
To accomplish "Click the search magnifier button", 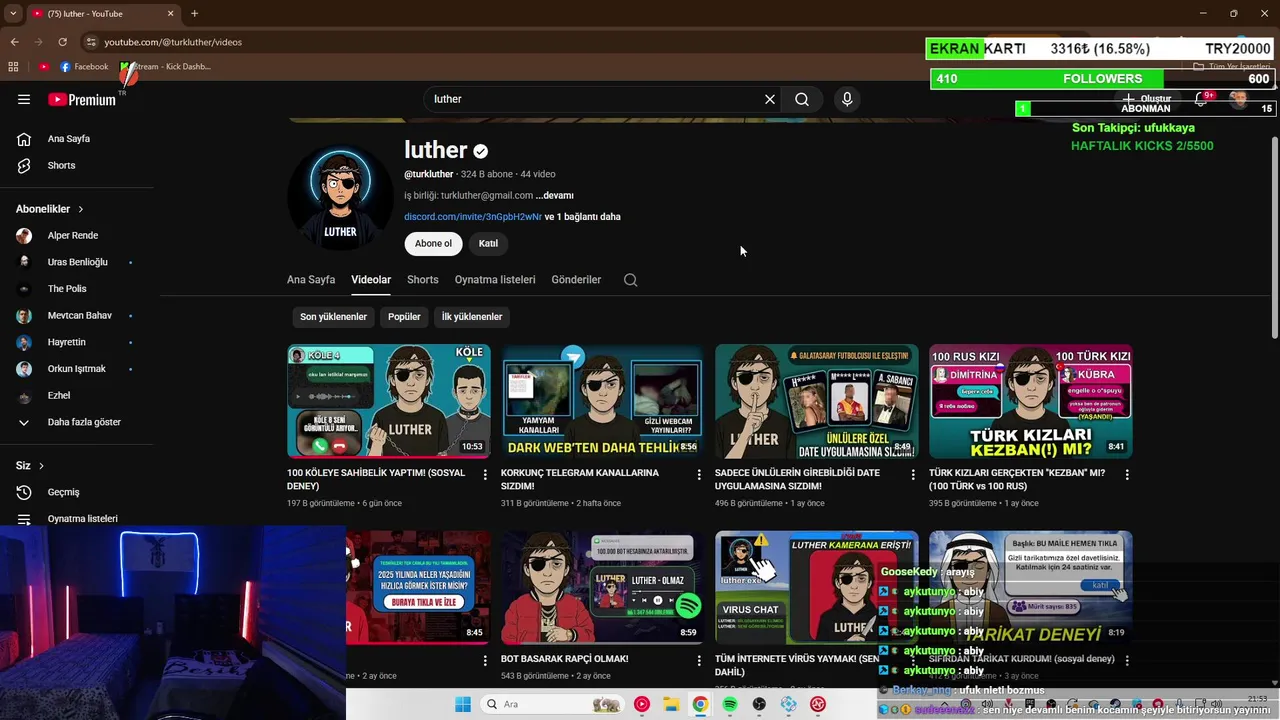I will click(802, 99).
